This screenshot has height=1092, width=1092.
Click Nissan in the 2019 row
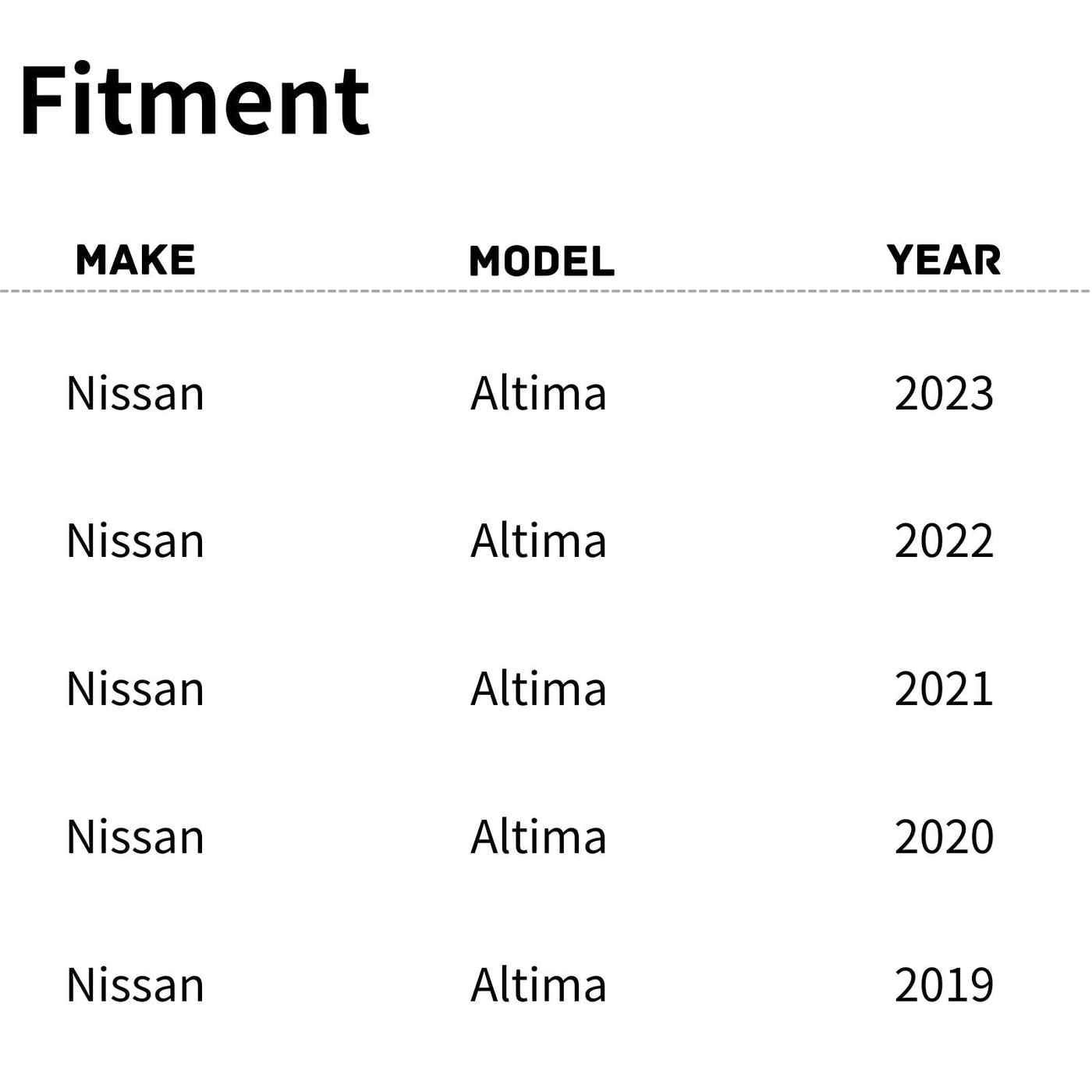pyautogui.click(x=136, y=985)
